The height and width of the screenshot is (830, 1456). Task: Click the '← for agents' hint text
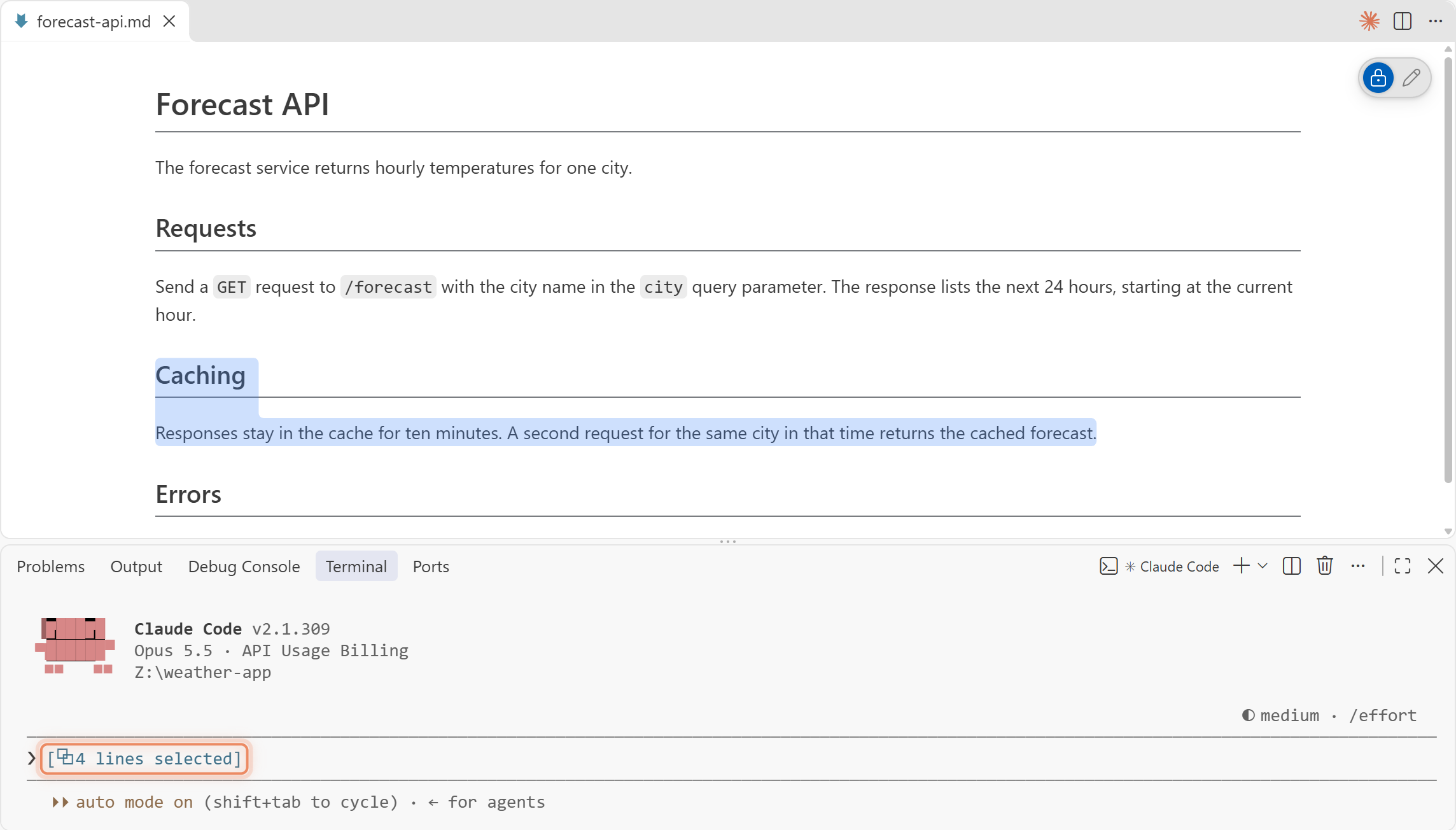coord(486,802)
